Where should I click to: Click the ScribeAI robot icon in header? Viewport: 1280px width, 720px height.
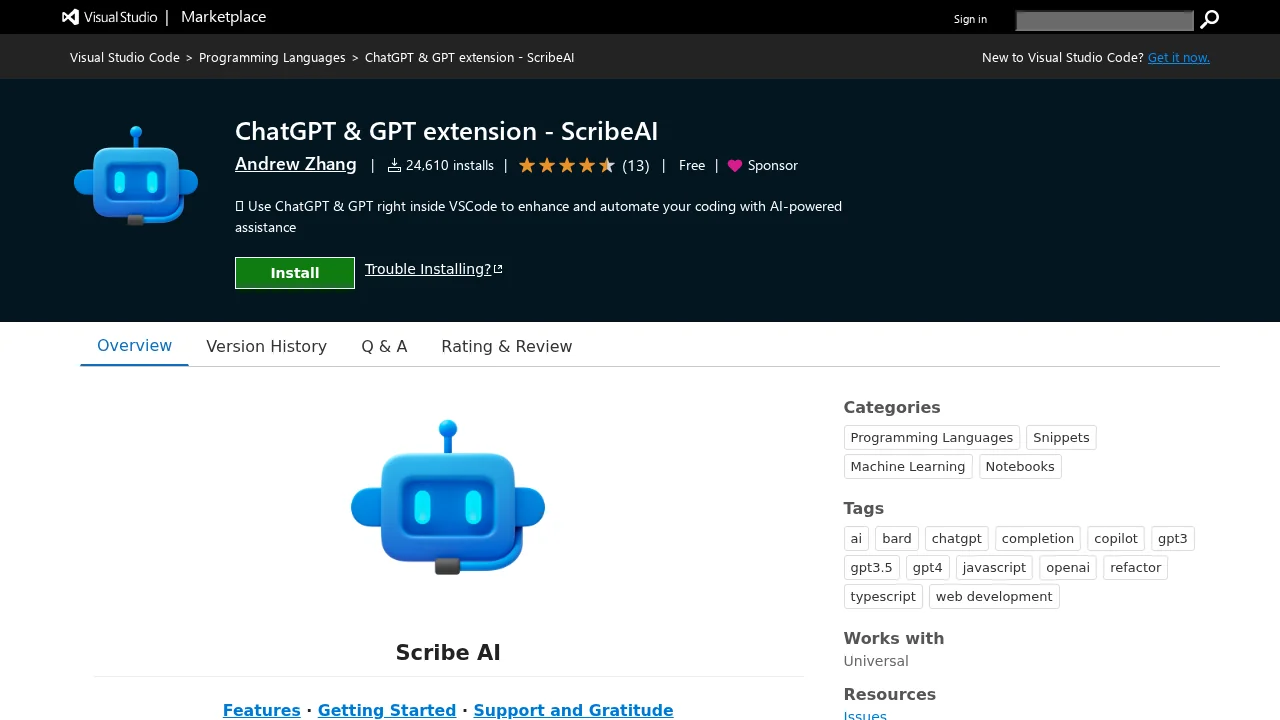(136, 176)
